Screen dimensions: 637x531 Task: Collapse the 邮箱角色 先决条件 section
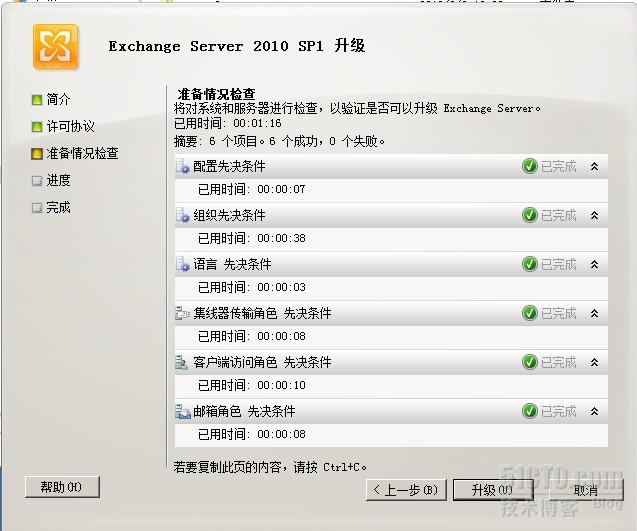point(594,412)
